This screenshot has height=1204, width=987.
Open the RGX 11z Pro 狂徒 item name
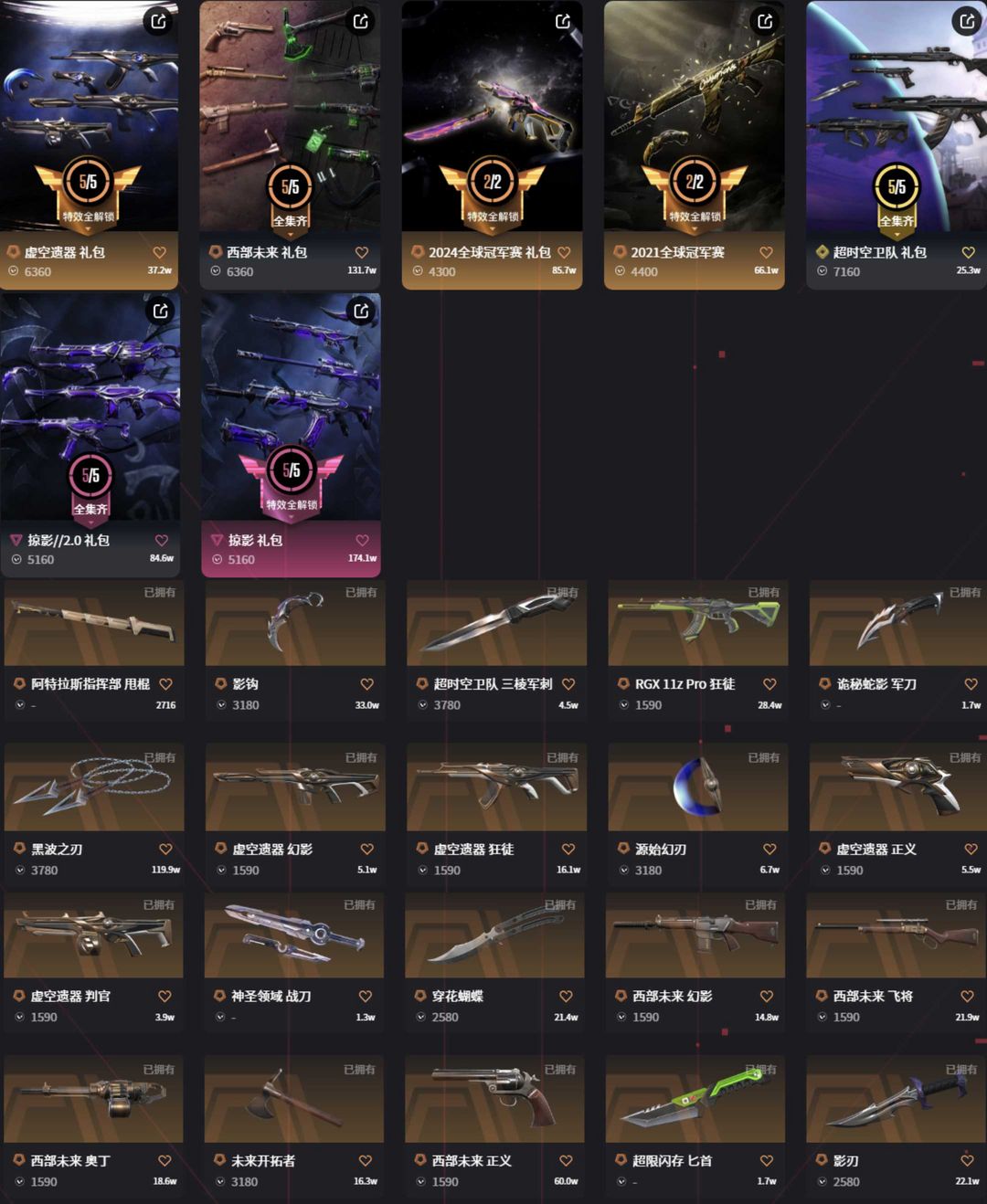coord(685,684)
